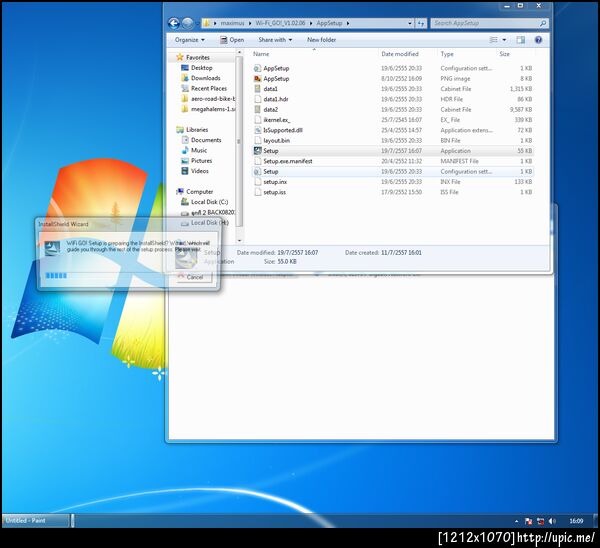Select Computer in navigation pane
This screenshot has height=548, width=600.
click(199, 192)
